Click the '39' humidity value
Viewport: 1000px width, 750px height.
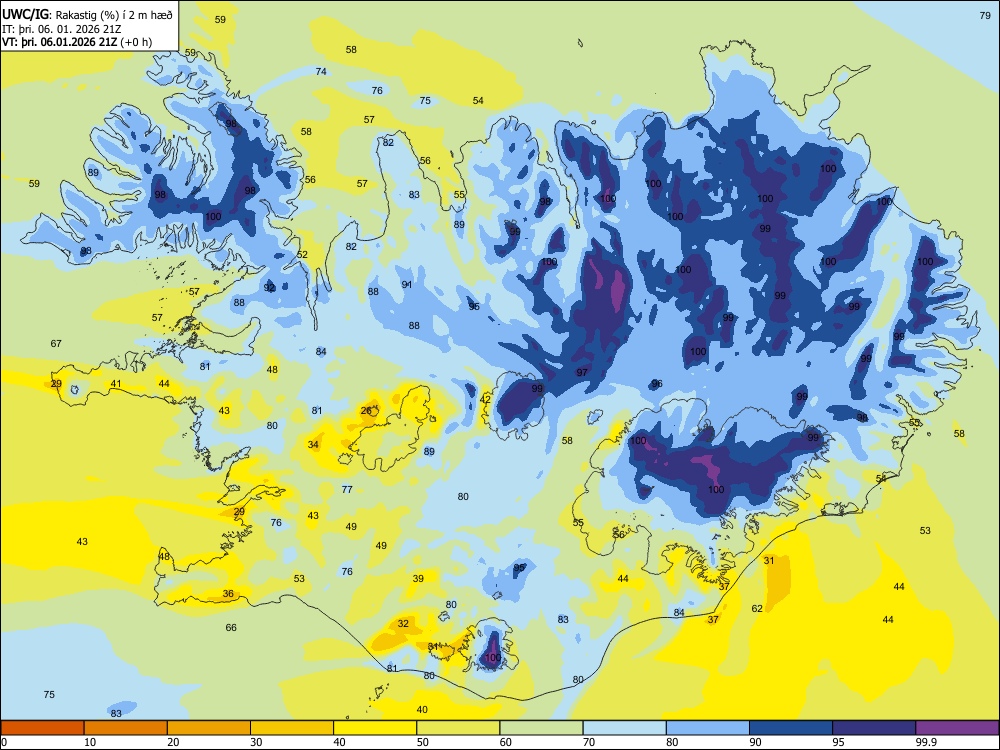[418, 579]
